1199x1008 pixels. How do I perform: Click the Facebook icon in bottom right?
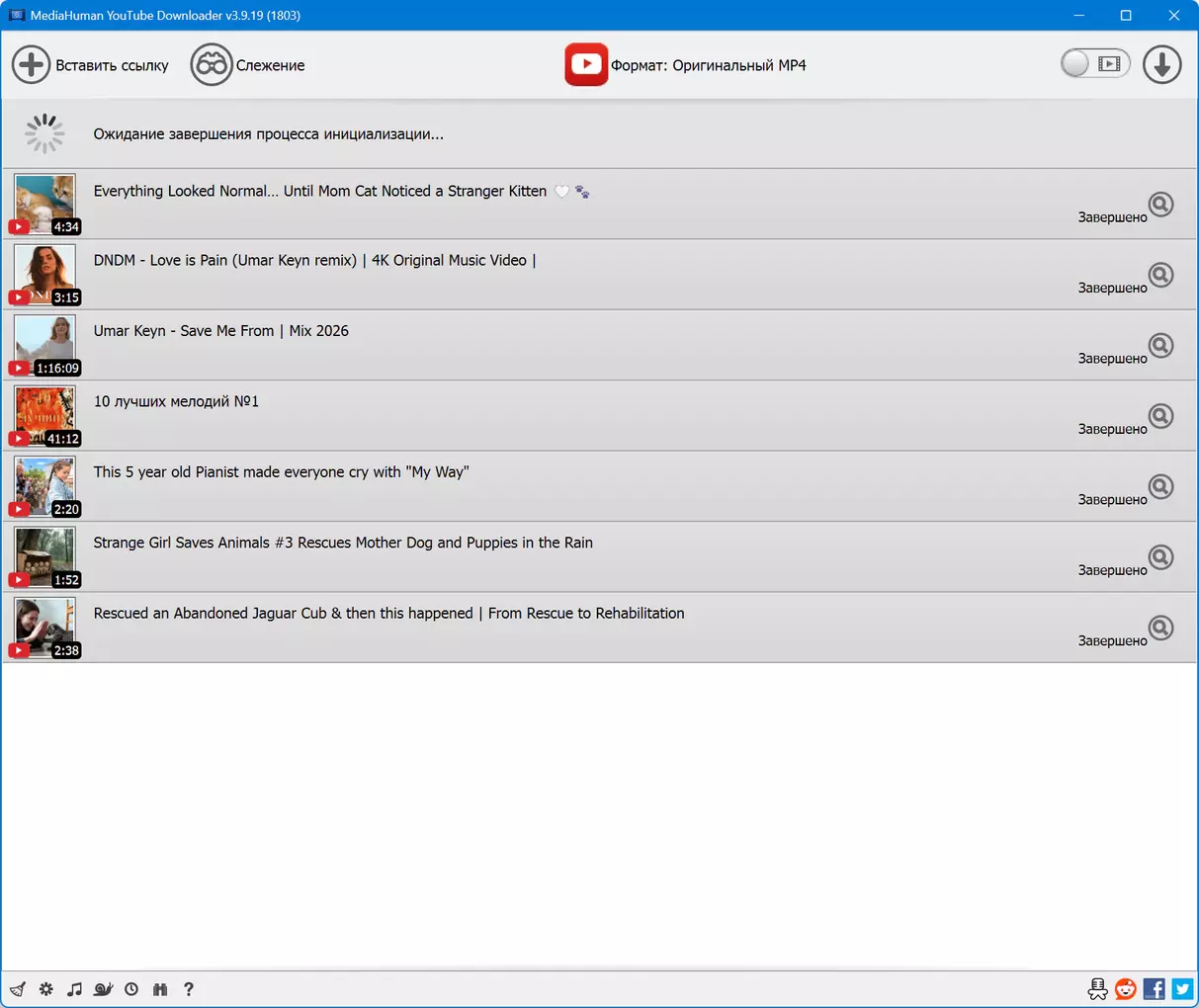(x=1154, y=989)
